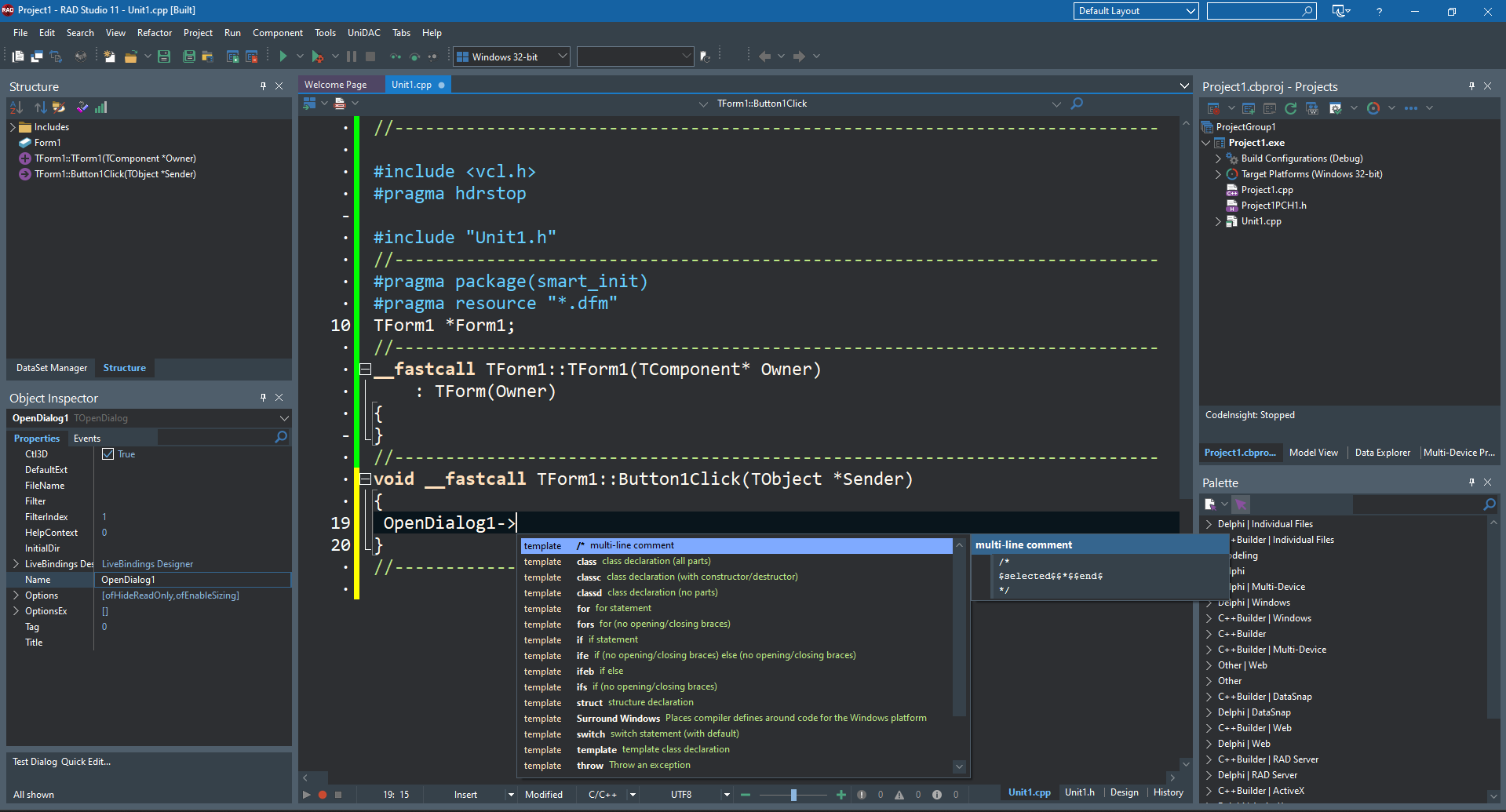Open the C/C++ language dropdown in status bar

click(633, 795)
